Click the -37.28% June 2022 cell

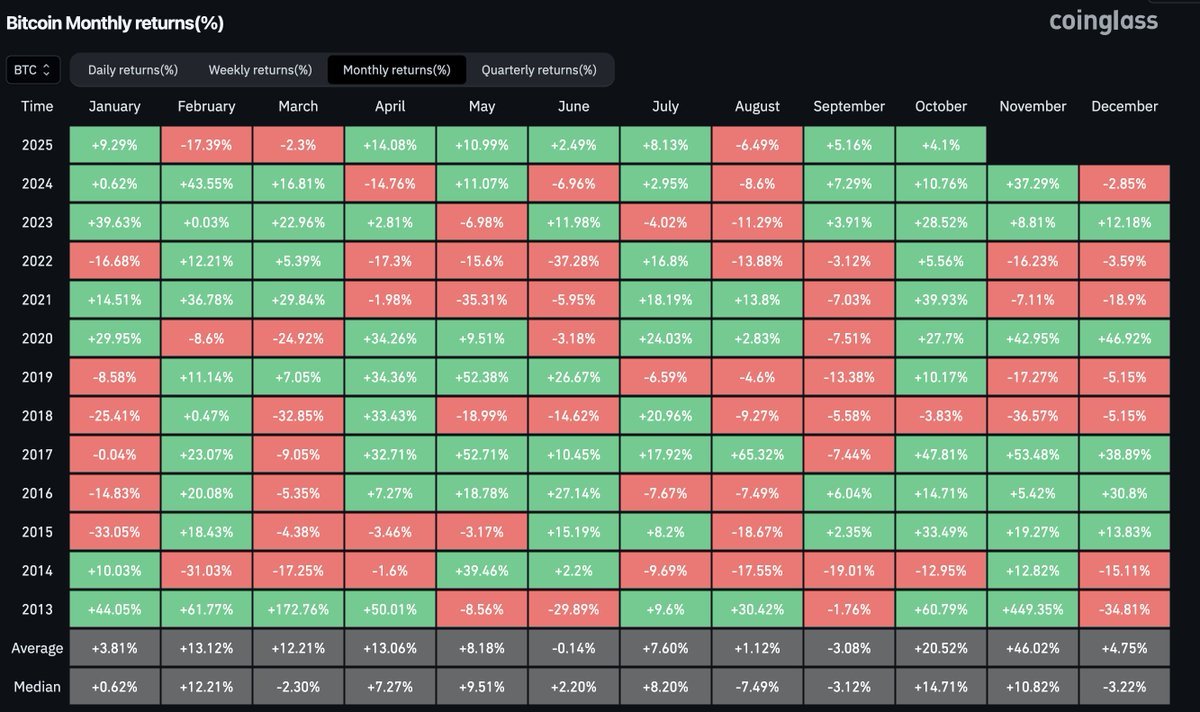point(573,260)
